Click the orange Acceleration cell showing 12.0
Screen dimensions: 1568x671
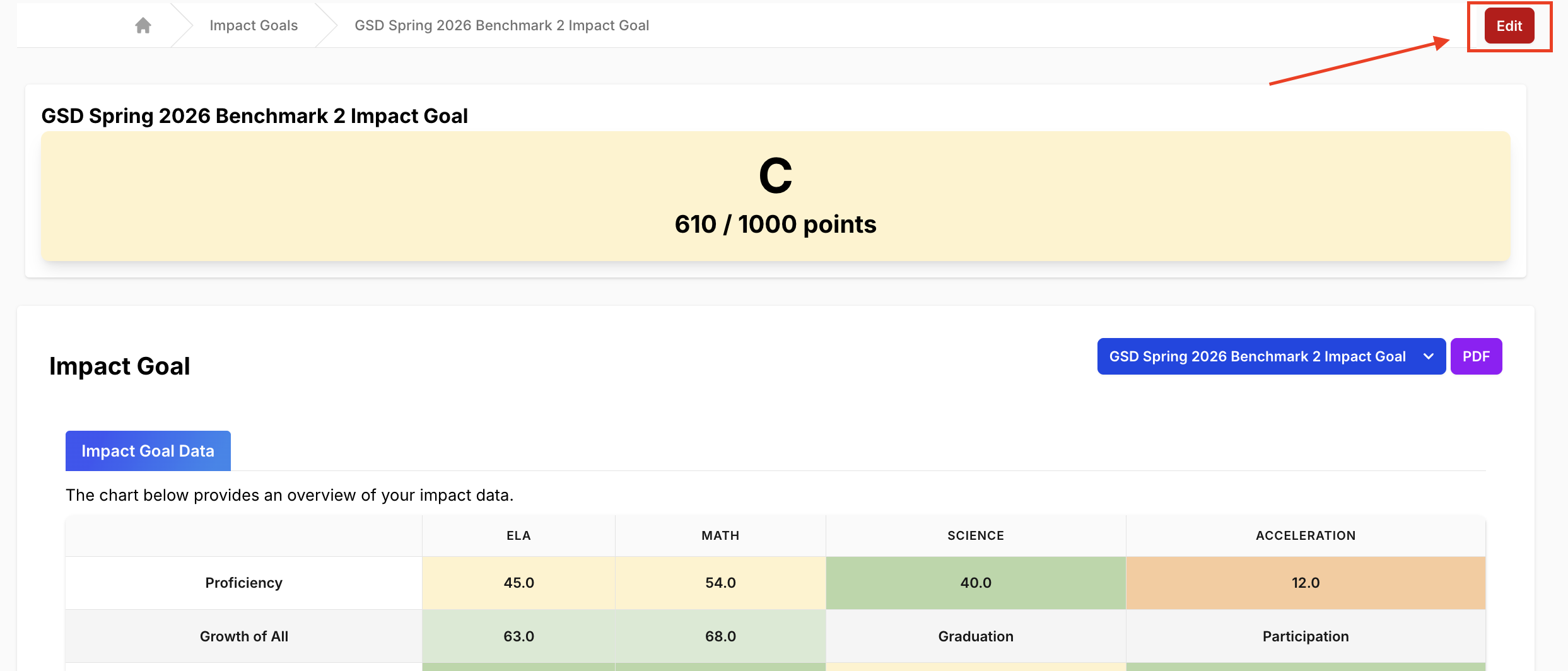point(1305,583)
